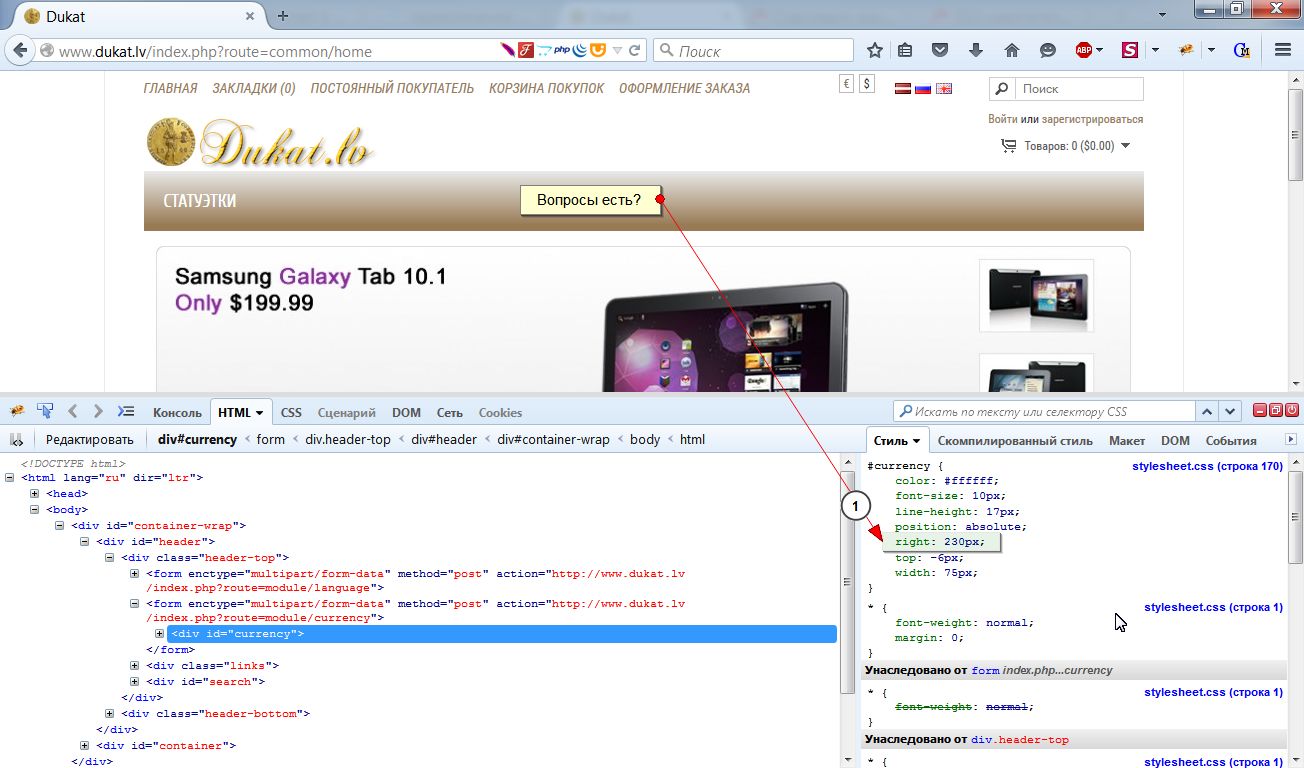This screenshot has height=768, width=1304.
Task: Jump to next Firebug search match
Action: click(x=1231, y=411)
